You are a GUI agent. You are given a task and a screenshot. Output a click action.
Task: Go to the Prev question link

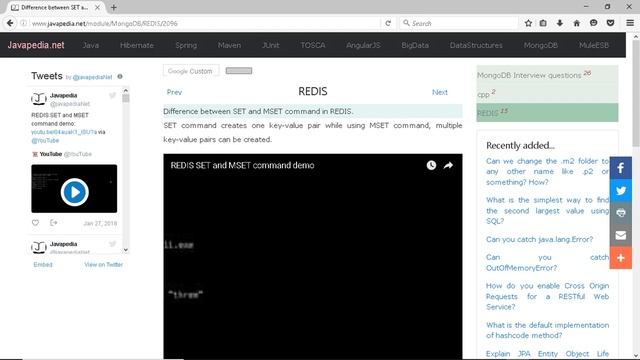coord(174,92)
